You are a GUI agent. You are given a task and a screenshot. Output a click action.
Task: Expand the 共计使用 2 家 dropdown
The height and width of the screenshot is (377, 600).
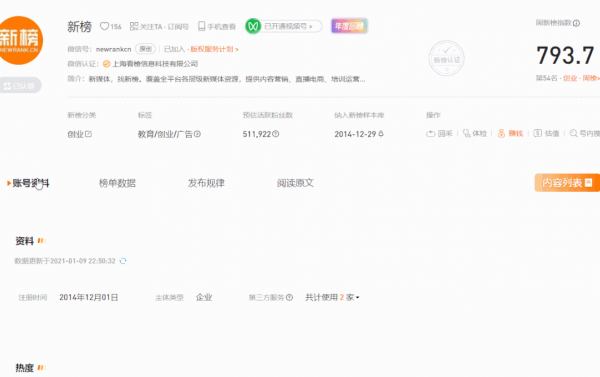click(332, 297)
